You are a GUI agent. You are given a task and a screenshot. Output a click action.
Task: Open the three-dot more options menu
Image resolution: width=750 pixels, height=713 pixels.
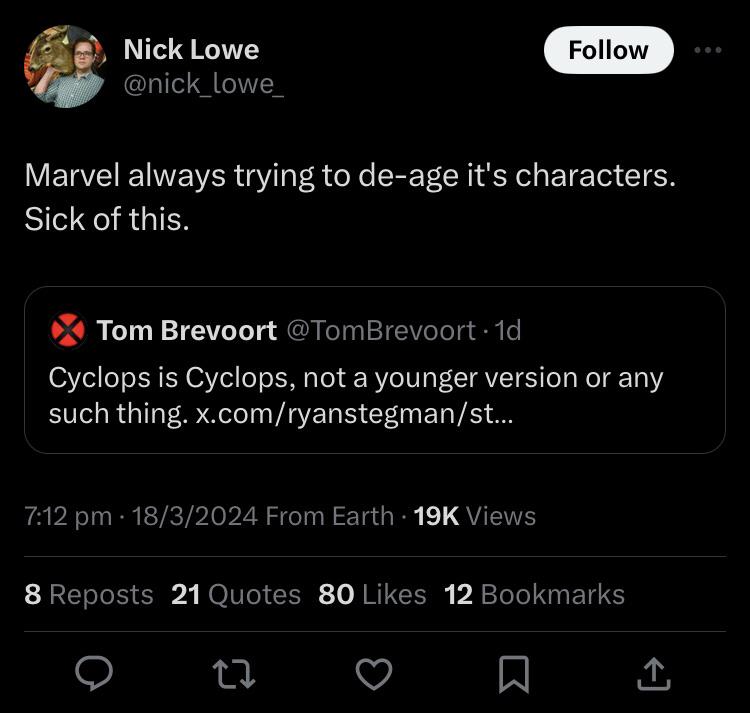click(x=707, y=50)
